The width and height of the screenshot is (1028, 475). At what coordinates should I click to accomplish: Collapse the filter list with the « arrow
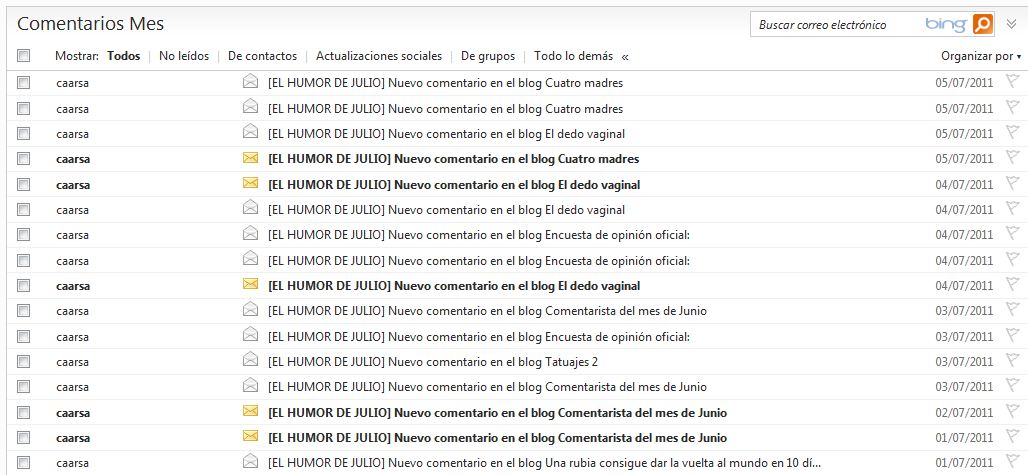coord(625,56)
